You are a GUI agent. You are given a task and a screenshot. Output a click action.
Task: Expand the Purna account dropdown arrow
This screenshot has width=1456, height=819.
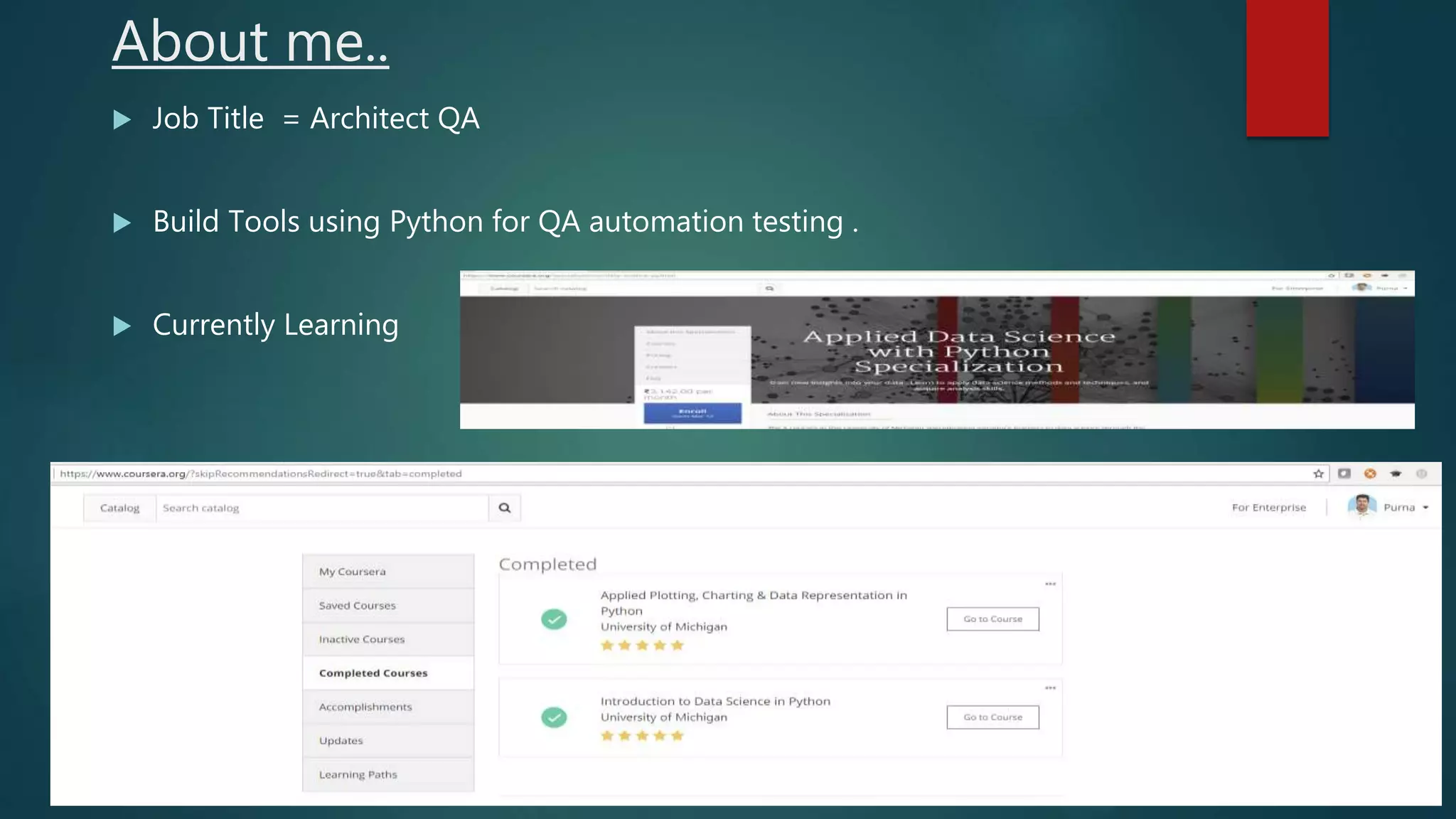click(1425, 508)
